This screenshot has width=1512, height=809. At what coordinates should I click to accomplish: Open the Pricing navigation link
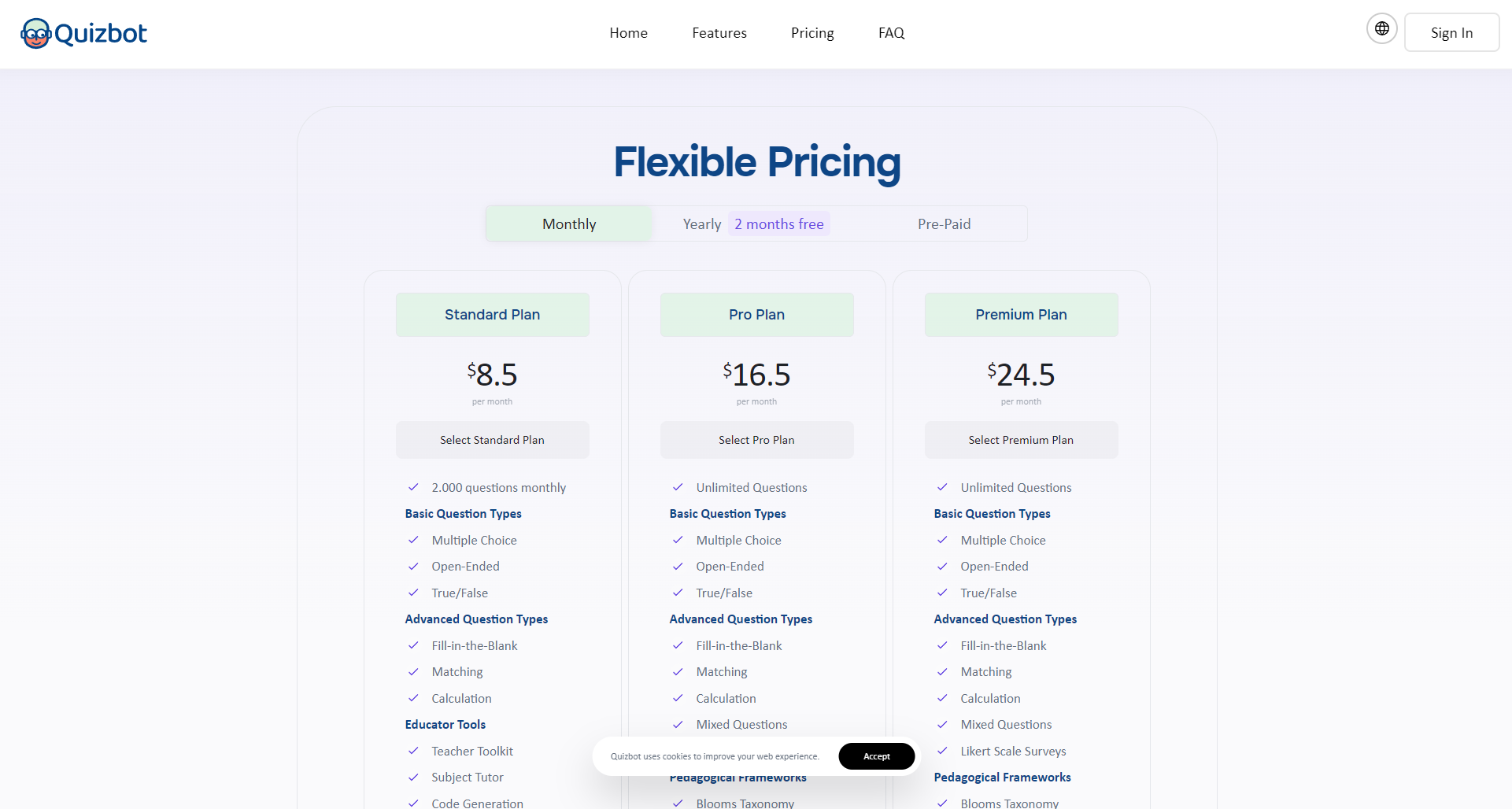click(812, 33)
